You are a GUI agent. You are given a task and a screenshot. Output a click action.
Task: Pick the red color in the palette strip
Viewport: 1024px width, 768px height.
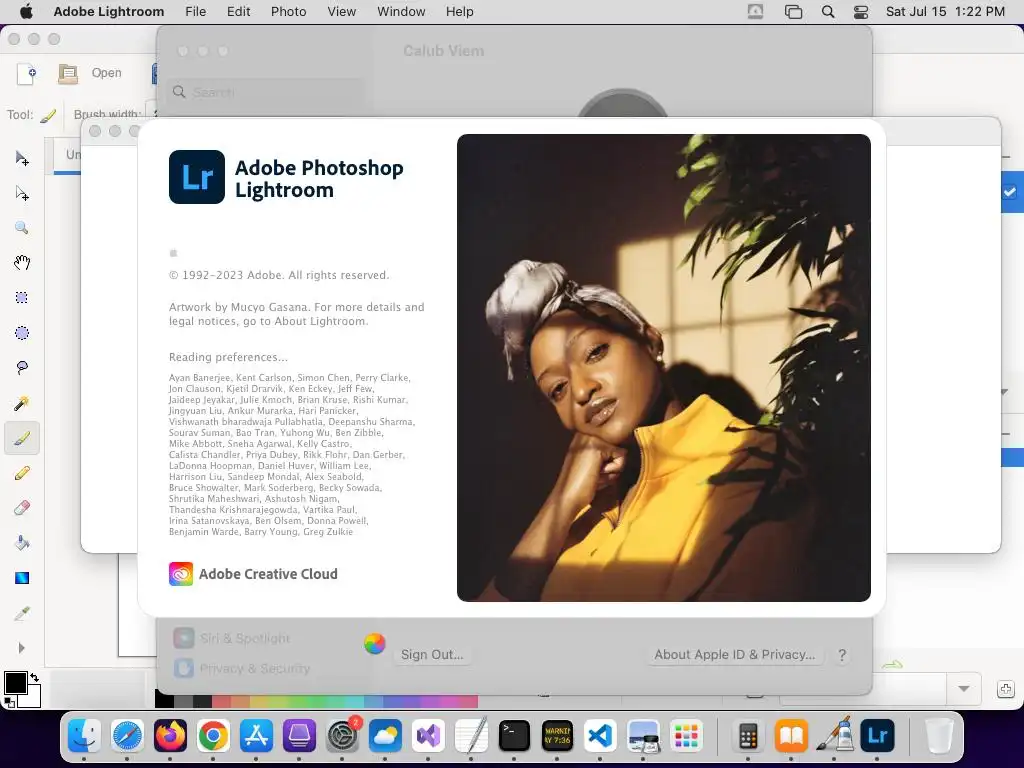click(221, 701)
